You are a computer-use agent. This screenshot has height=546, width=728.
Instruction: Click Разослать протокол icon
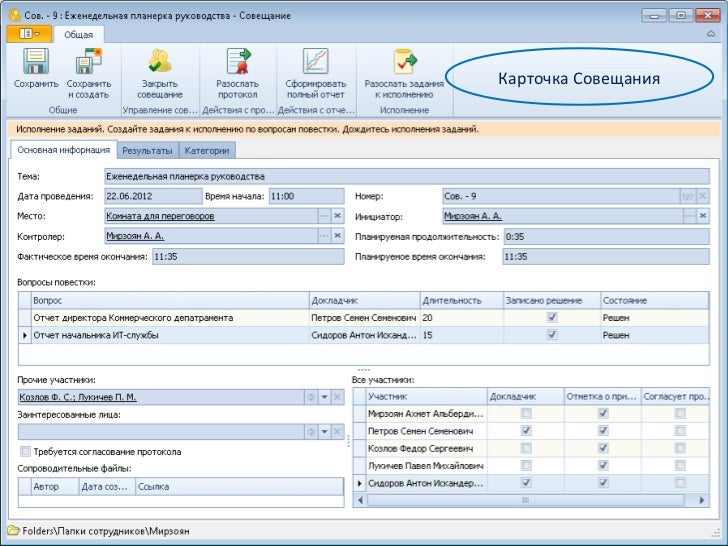coord(237,63)
